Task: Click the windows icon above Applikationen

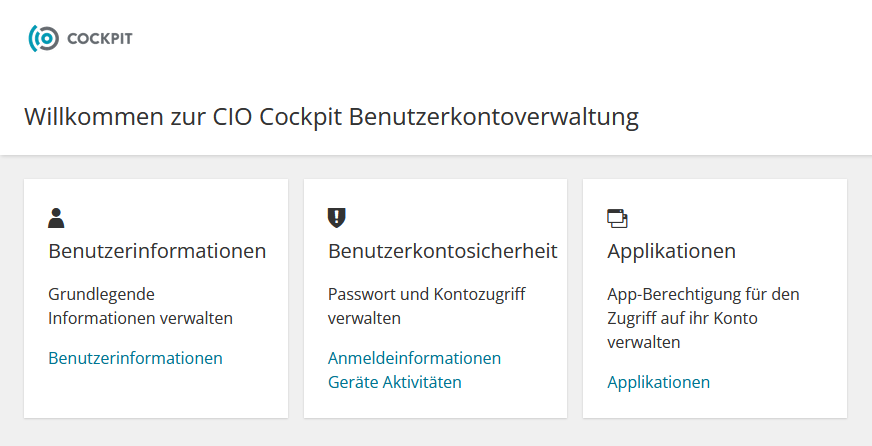Action: tap(617, 219)
